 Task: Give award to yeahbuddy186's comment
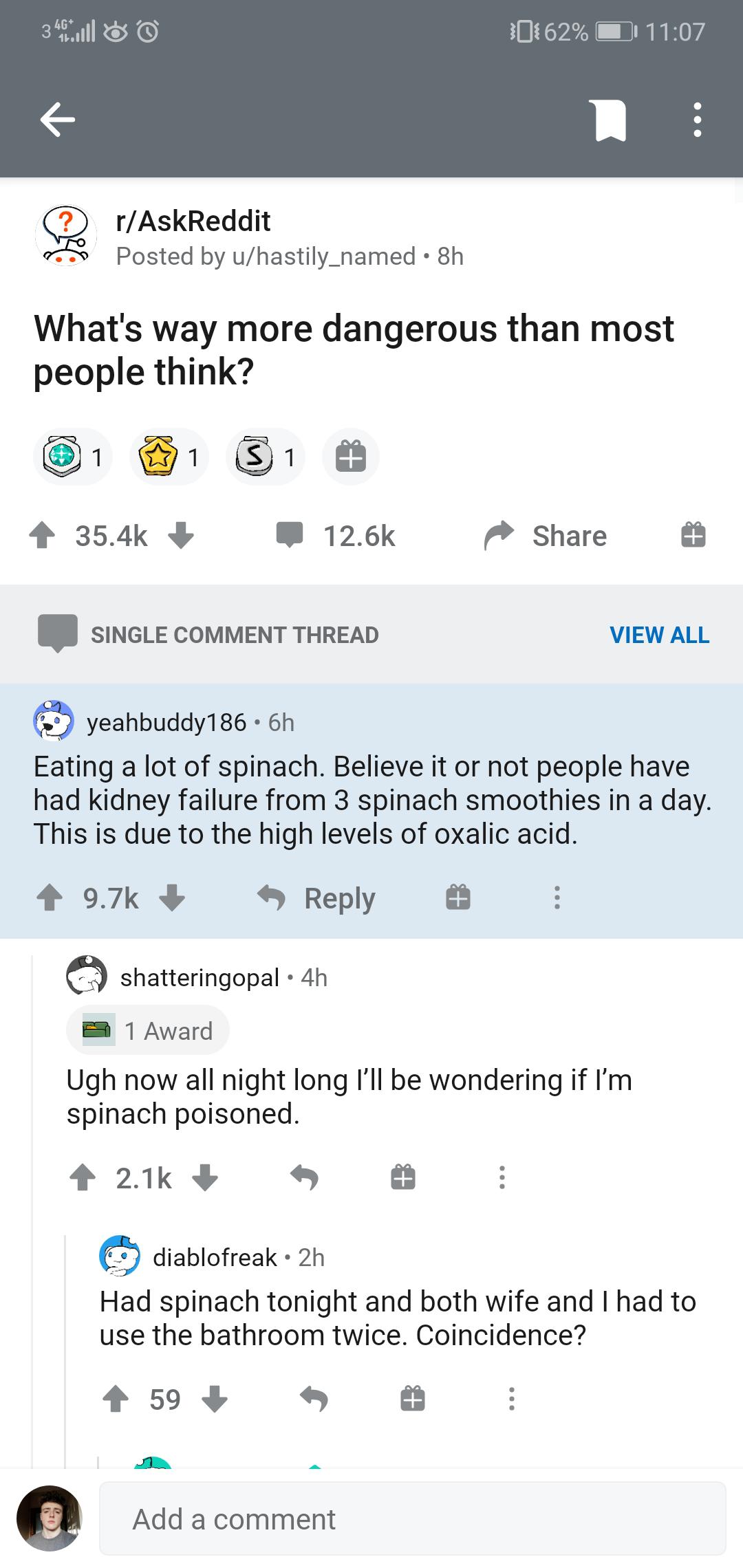pyautogui.click(x=457, y=898)
